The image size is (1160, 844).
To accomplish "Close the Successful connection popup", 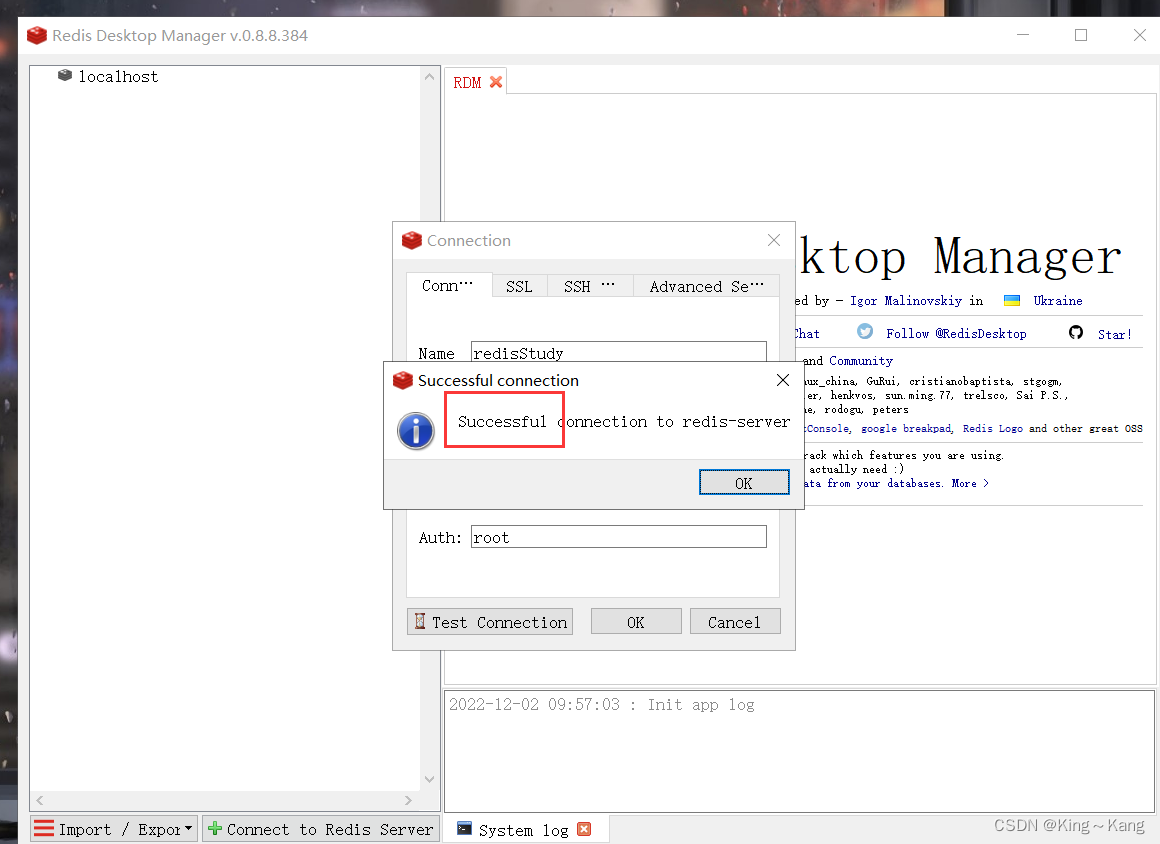I will coord(783,380).
